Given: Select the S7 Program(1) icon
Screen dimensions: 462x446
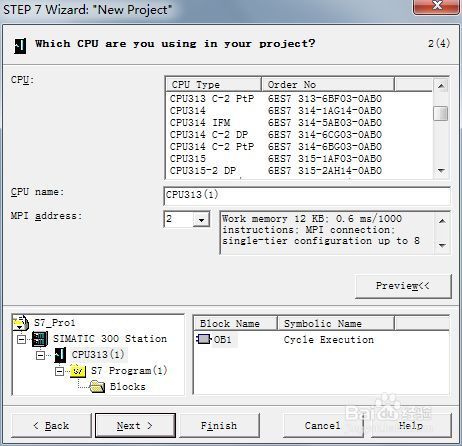Looking at the screenshot, I should [78, 371].
